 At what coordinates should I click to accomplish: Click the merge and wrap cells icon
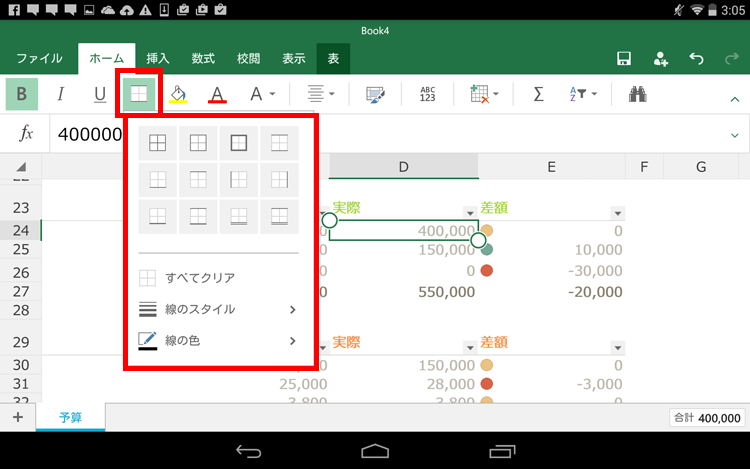(x=376, y=94)
